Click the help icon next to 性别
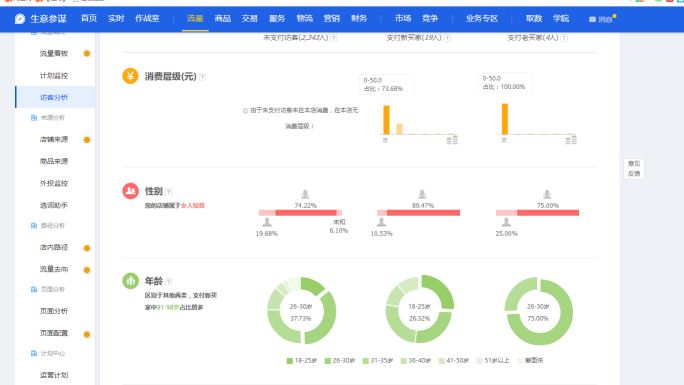 pyautogui.click(x=168, y=191)
